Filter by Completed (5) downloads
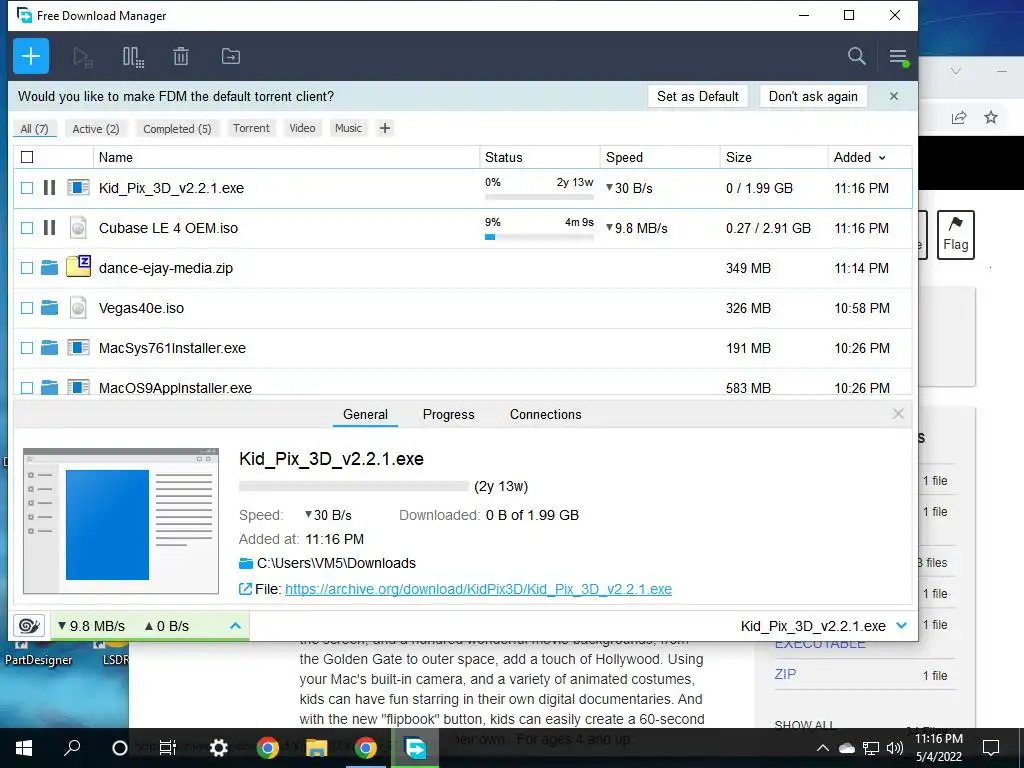Screen dimensions: 1024x768 tap(177, 129)
